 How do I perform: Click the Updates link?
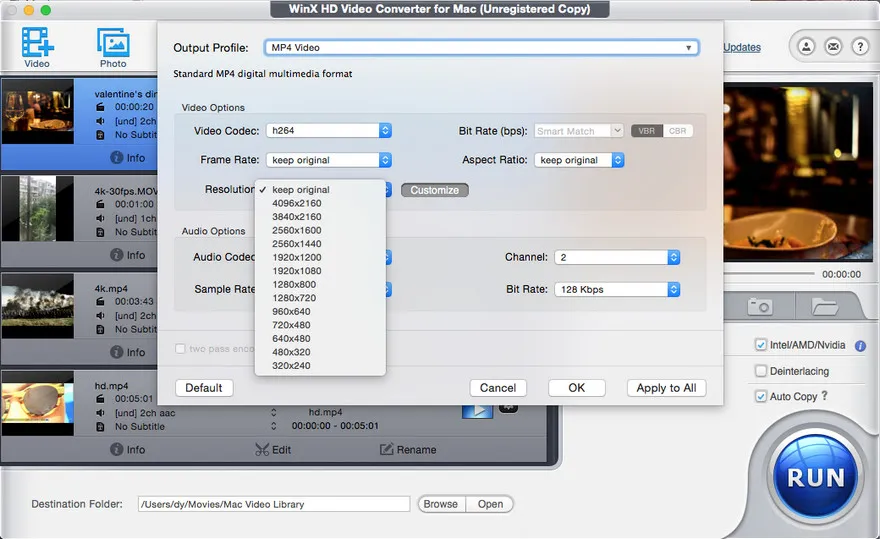point(741,47)
